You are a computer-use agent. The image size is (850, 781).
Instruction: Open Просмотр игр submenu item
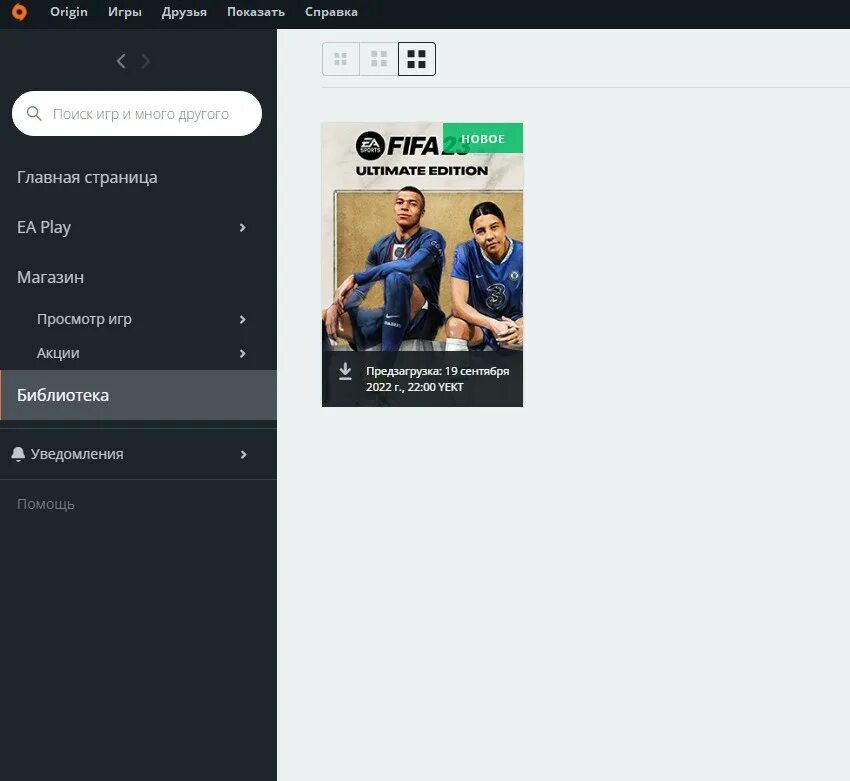(85, 319)
